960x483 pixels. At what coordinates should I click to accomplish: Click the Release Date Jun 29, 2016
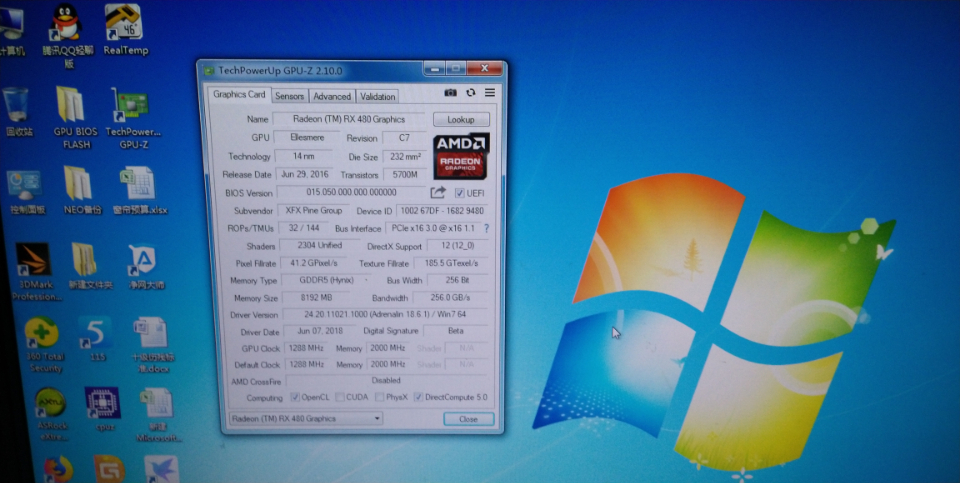click(x=304, y=174)
